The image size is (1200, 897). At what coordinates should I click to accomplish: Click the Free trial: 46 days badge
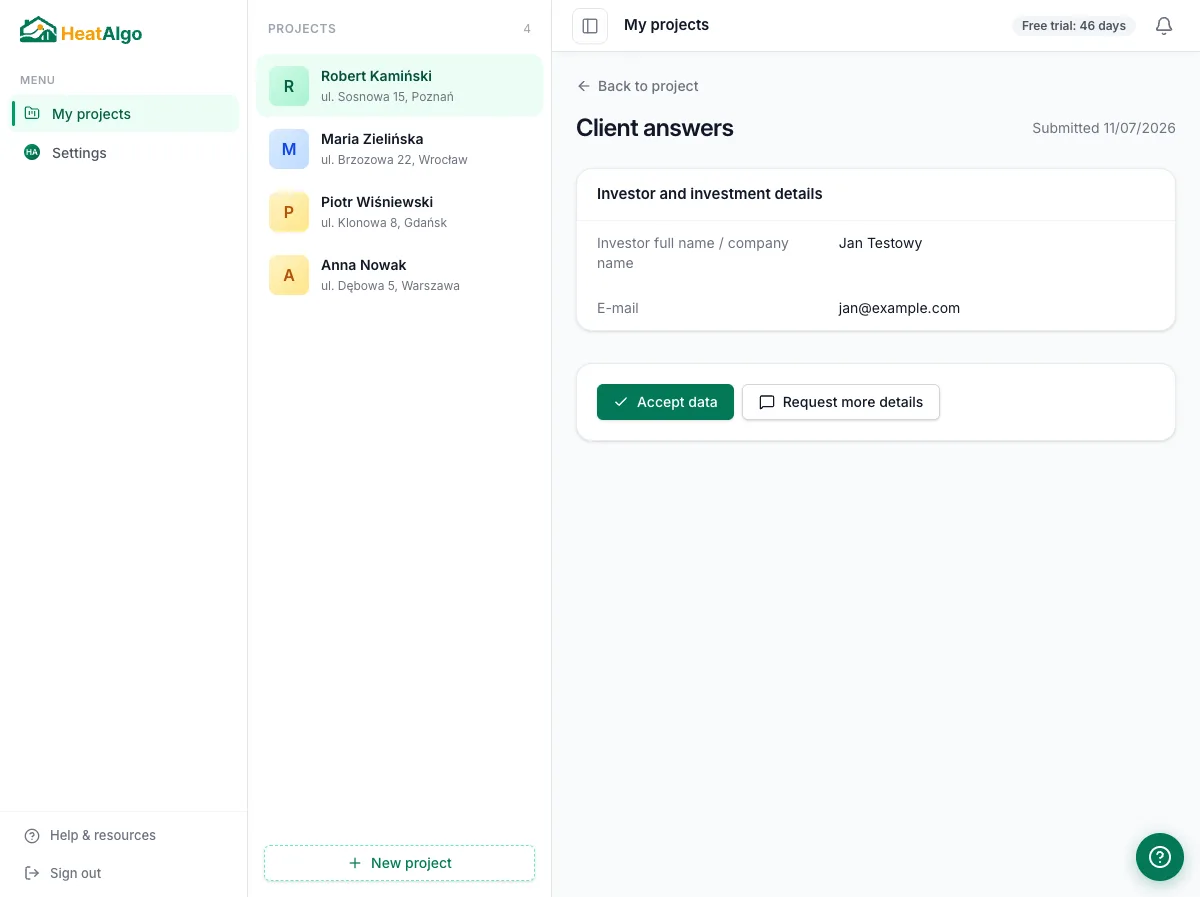click(1074, 26)
